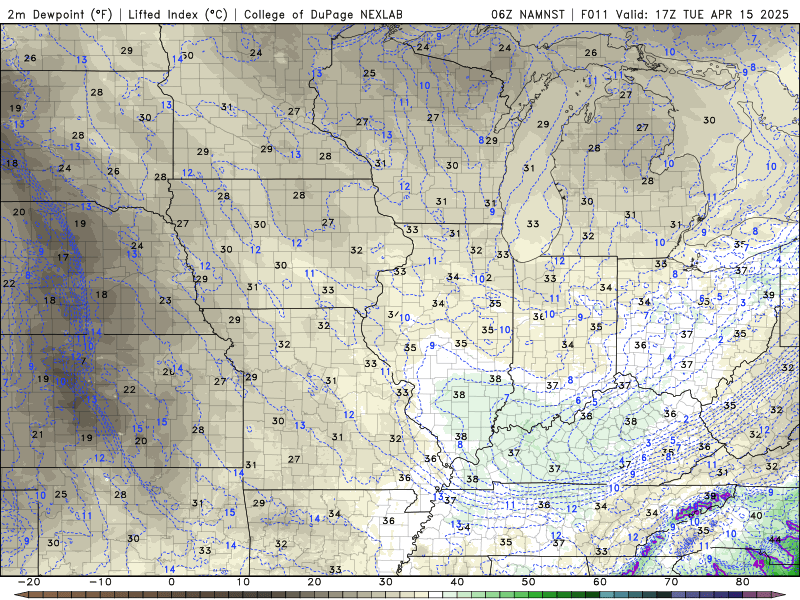This screenshot has height=600, width=800.
Task: Click the teal color bar segment right of 60
Action: tap(607, 594)
